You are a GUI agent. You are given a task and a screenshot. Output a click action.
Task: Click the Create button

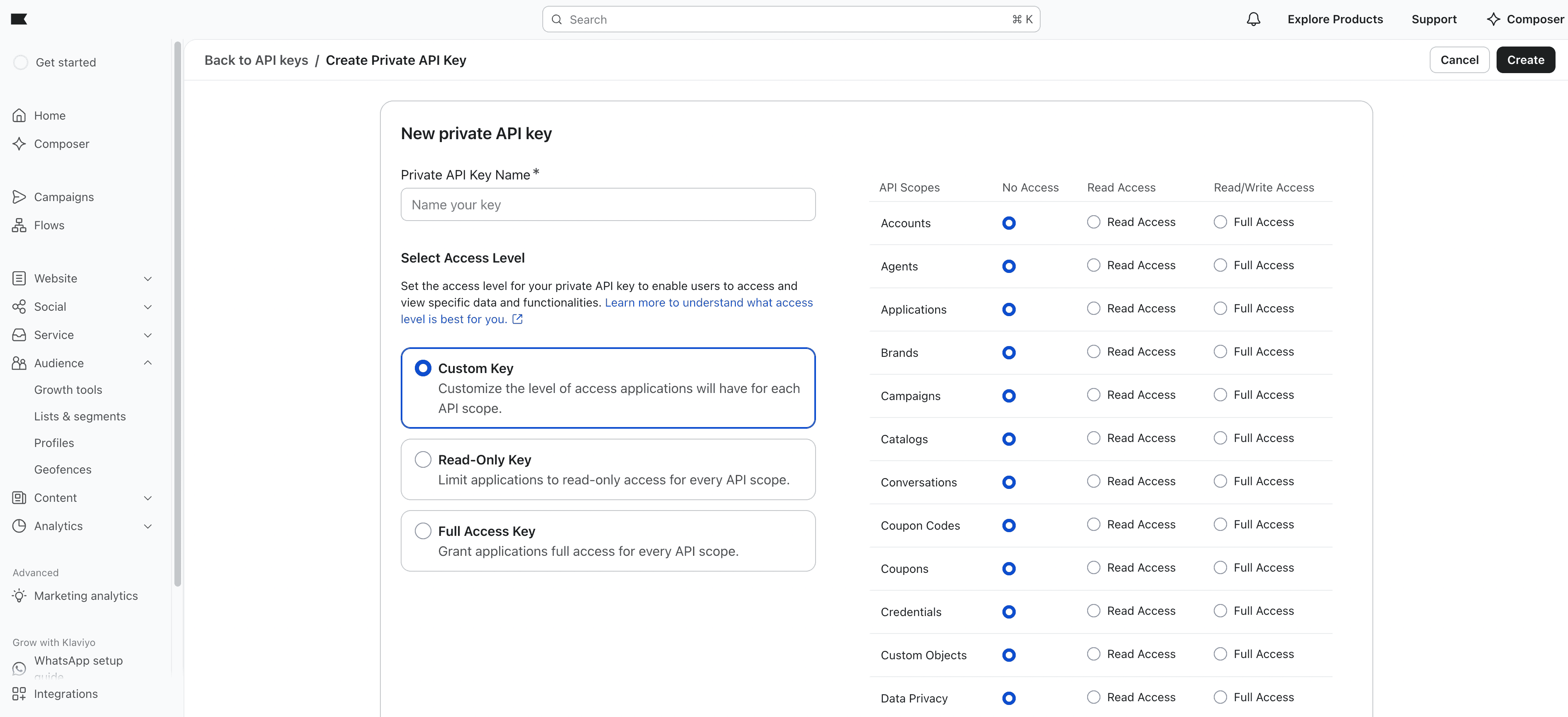click(1525, 60)
